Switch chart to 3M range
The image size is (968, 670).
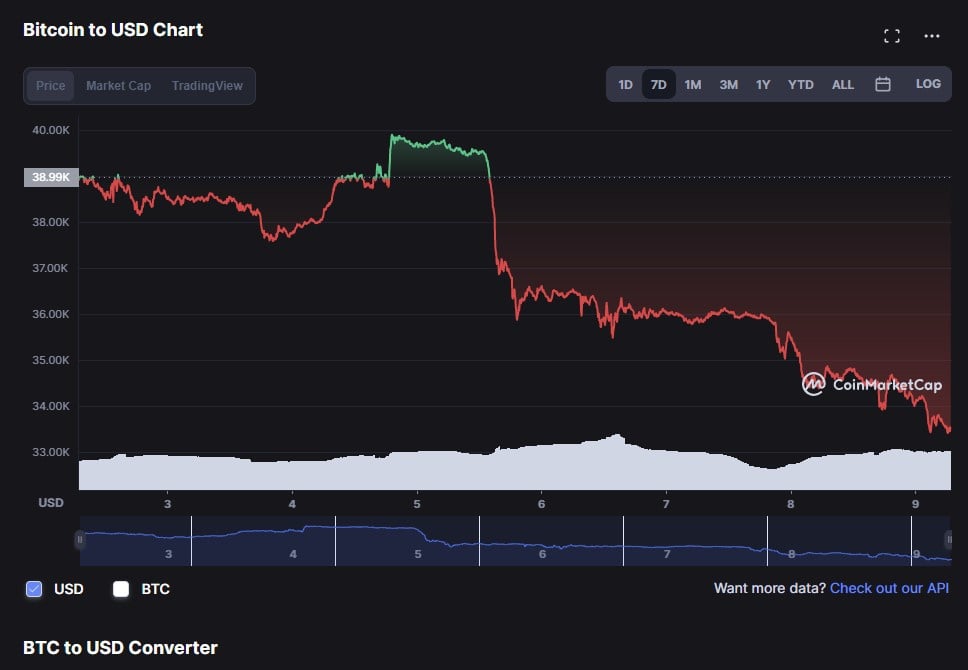pos(728,85)
